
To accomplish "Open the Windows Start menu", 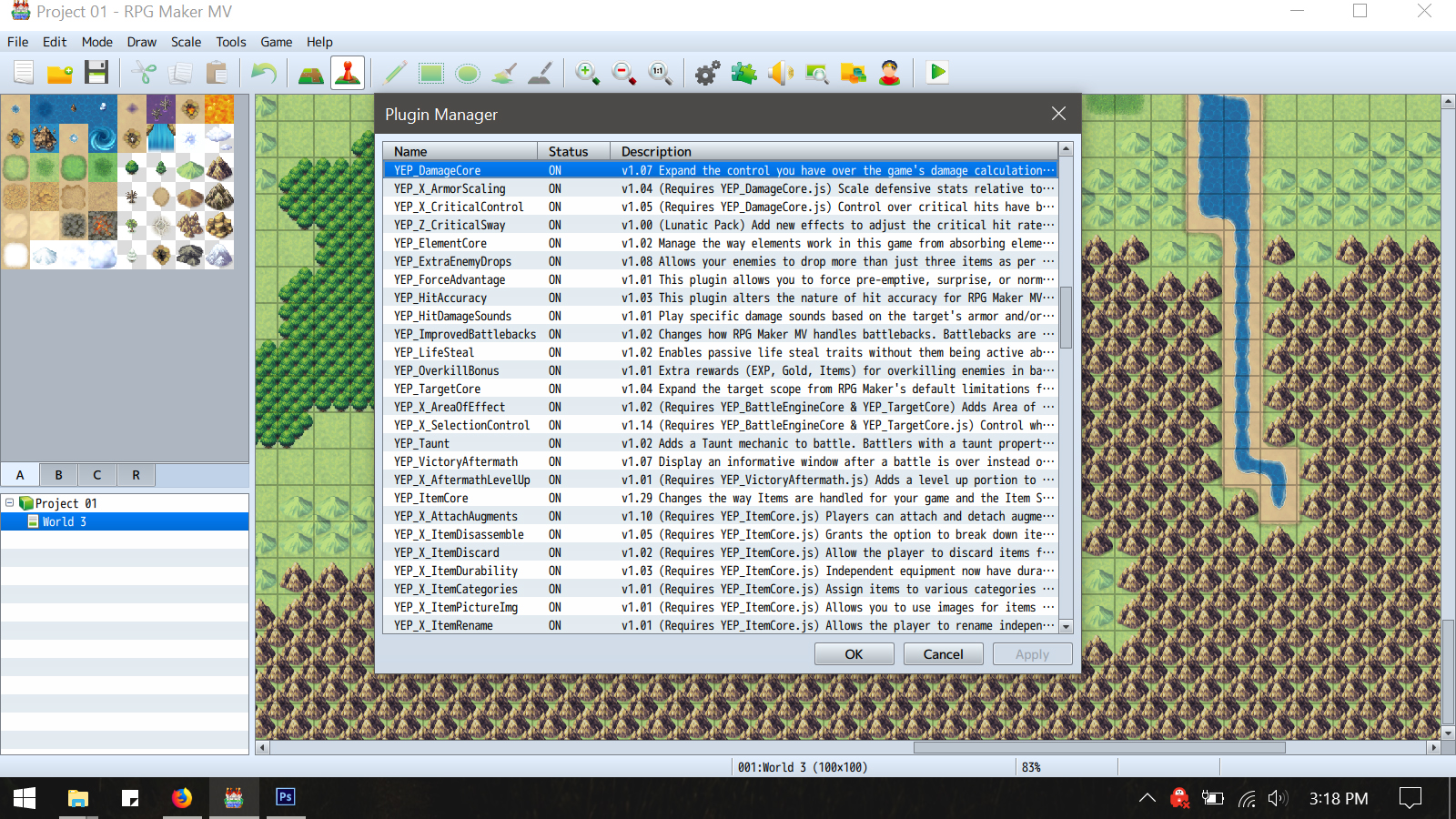I will [25, 798].
